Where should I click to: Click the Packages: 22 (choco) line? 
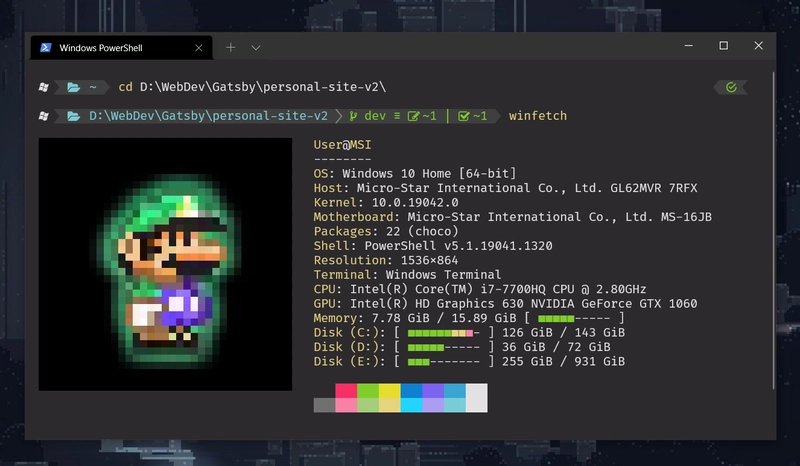coord(386,232)
